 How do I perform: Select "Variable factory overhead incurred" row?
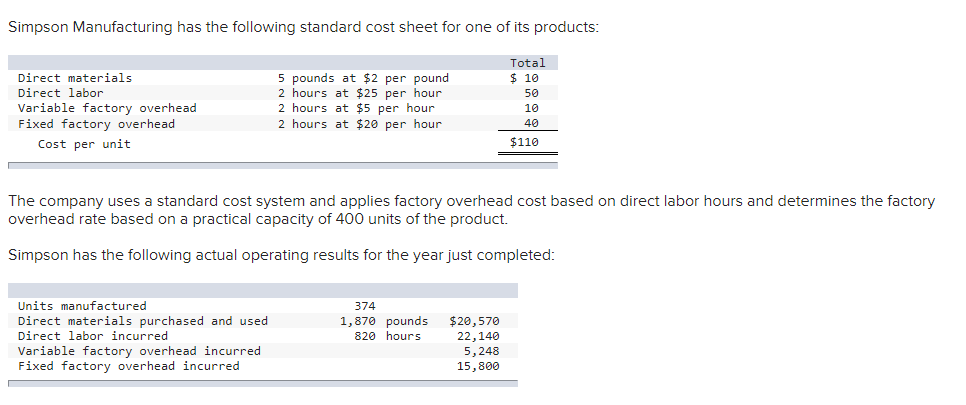click(x=139, y=351)
